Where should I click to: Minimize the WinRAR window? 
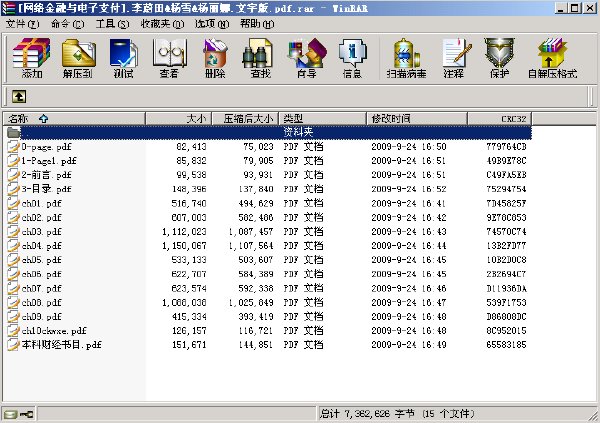click(x=561, y=8)
